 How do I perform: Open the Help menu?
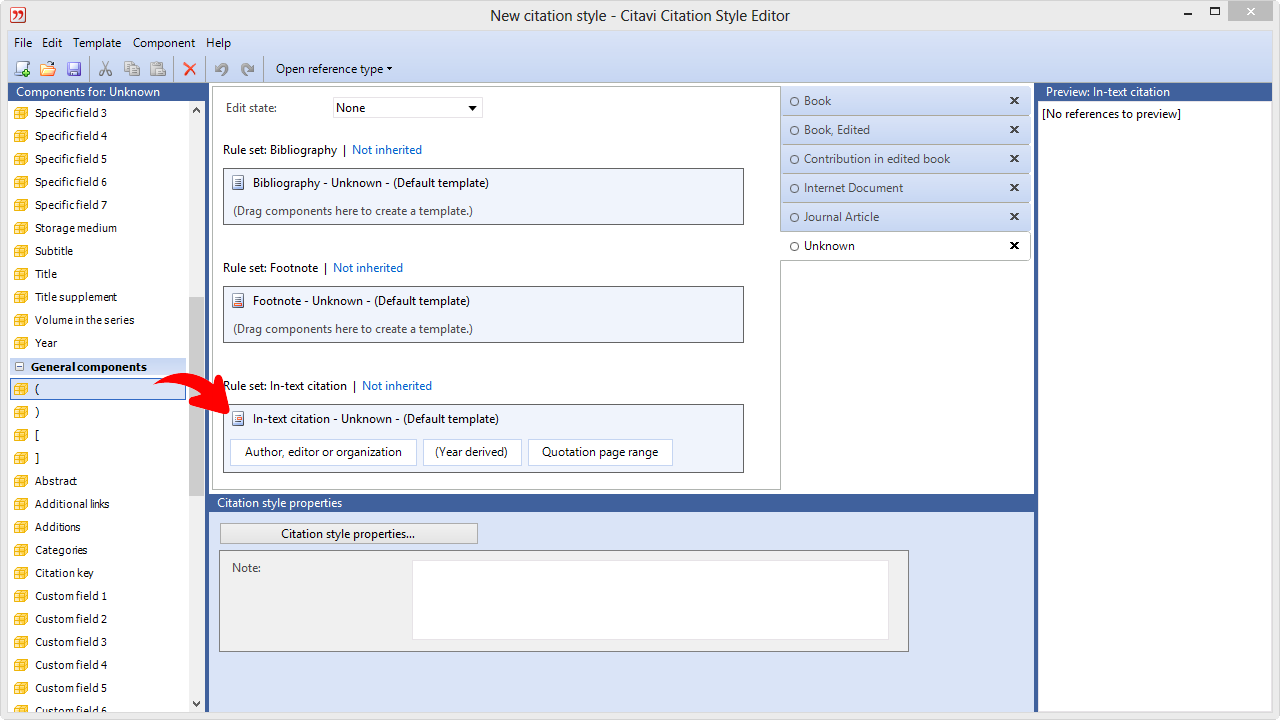pos(218,43)
